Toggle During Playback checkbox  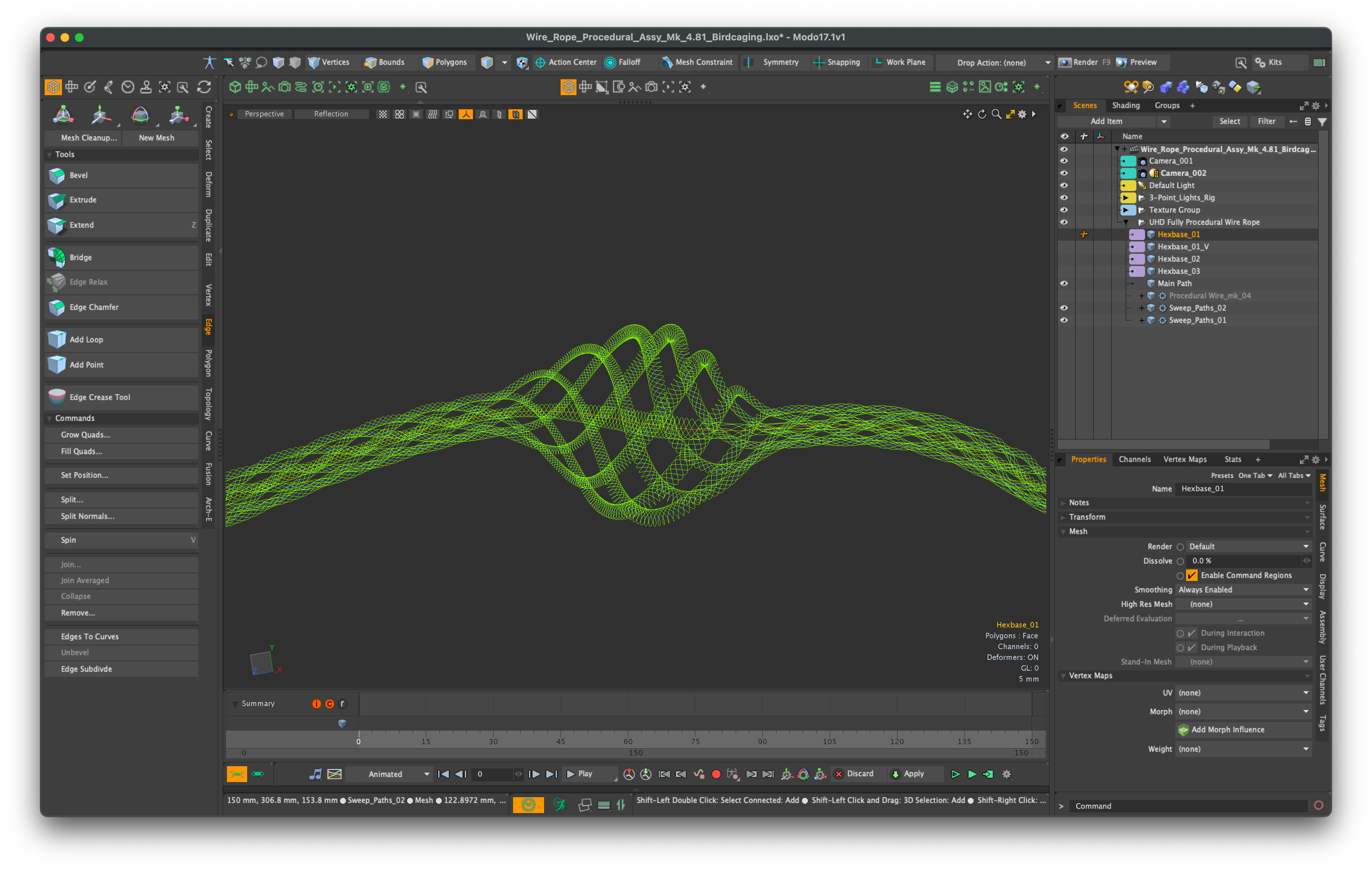(x=1191, y=648)
